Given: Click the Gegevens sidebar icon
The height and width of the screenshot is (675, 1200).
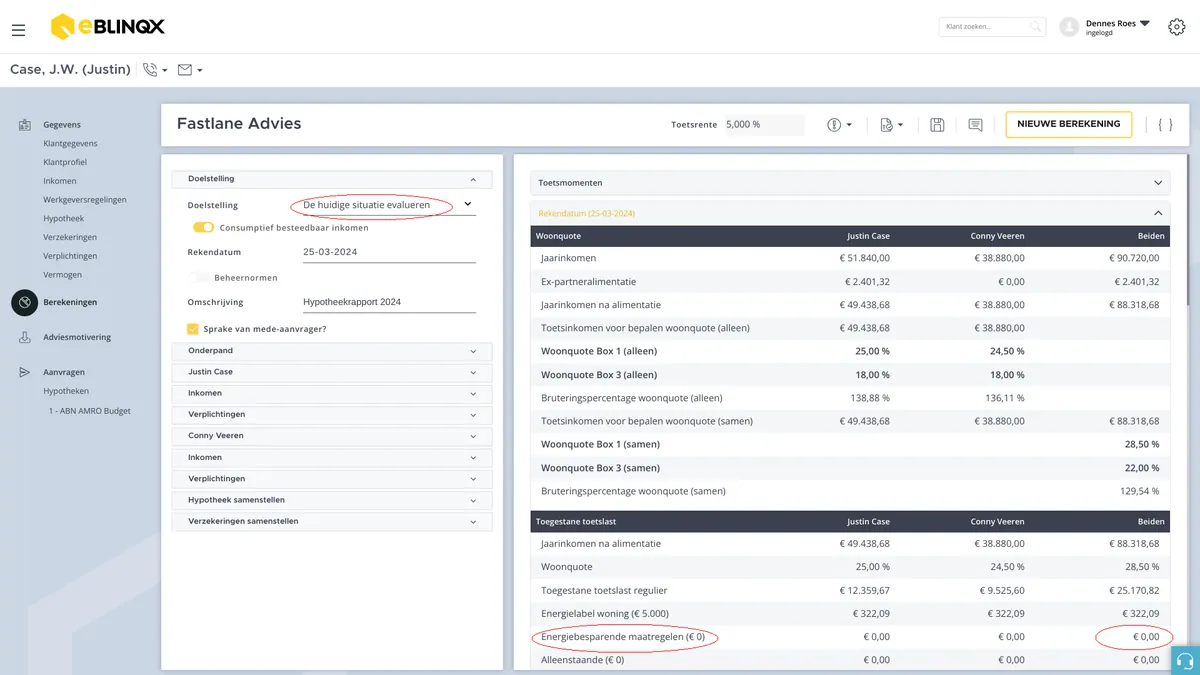Looking at the screenshot, I should (25, 125).
